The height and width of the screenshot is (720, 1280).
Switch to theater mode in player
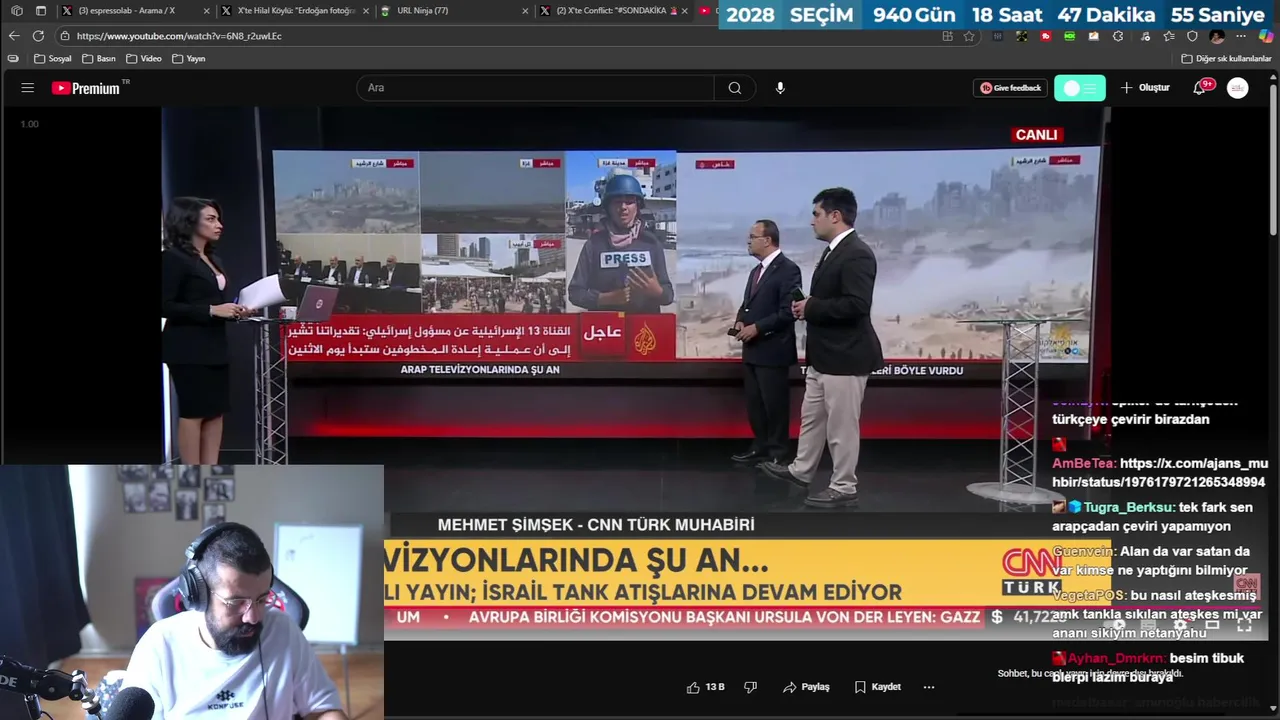click(1212, 625)
